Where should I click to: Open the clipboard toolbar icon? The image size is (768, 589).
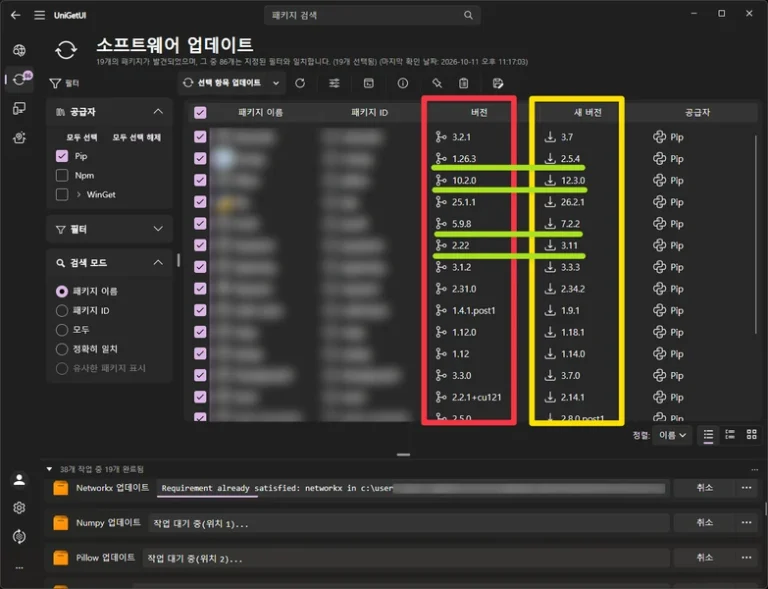(x=463, y=83)
